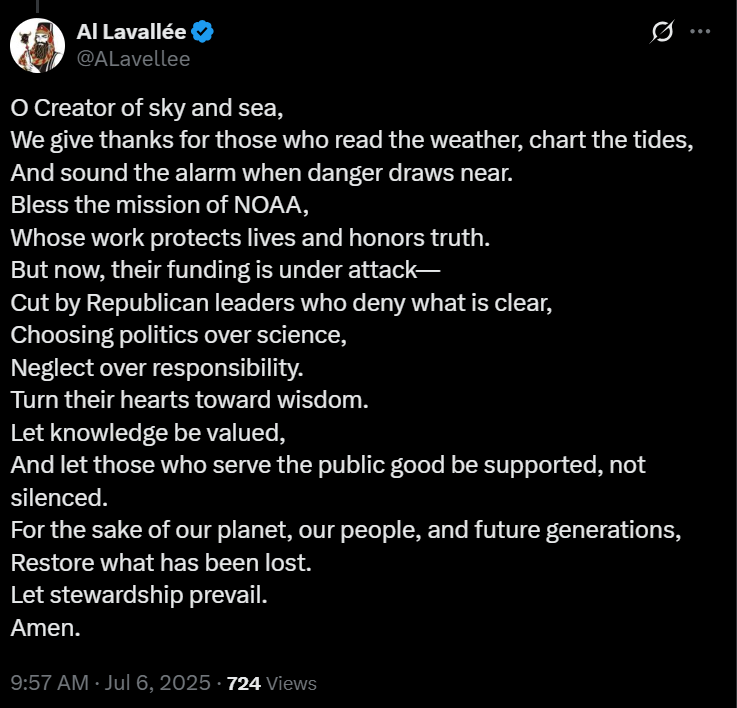
Task: Open the Al Lavallée display name link
Action: (131, 32)
